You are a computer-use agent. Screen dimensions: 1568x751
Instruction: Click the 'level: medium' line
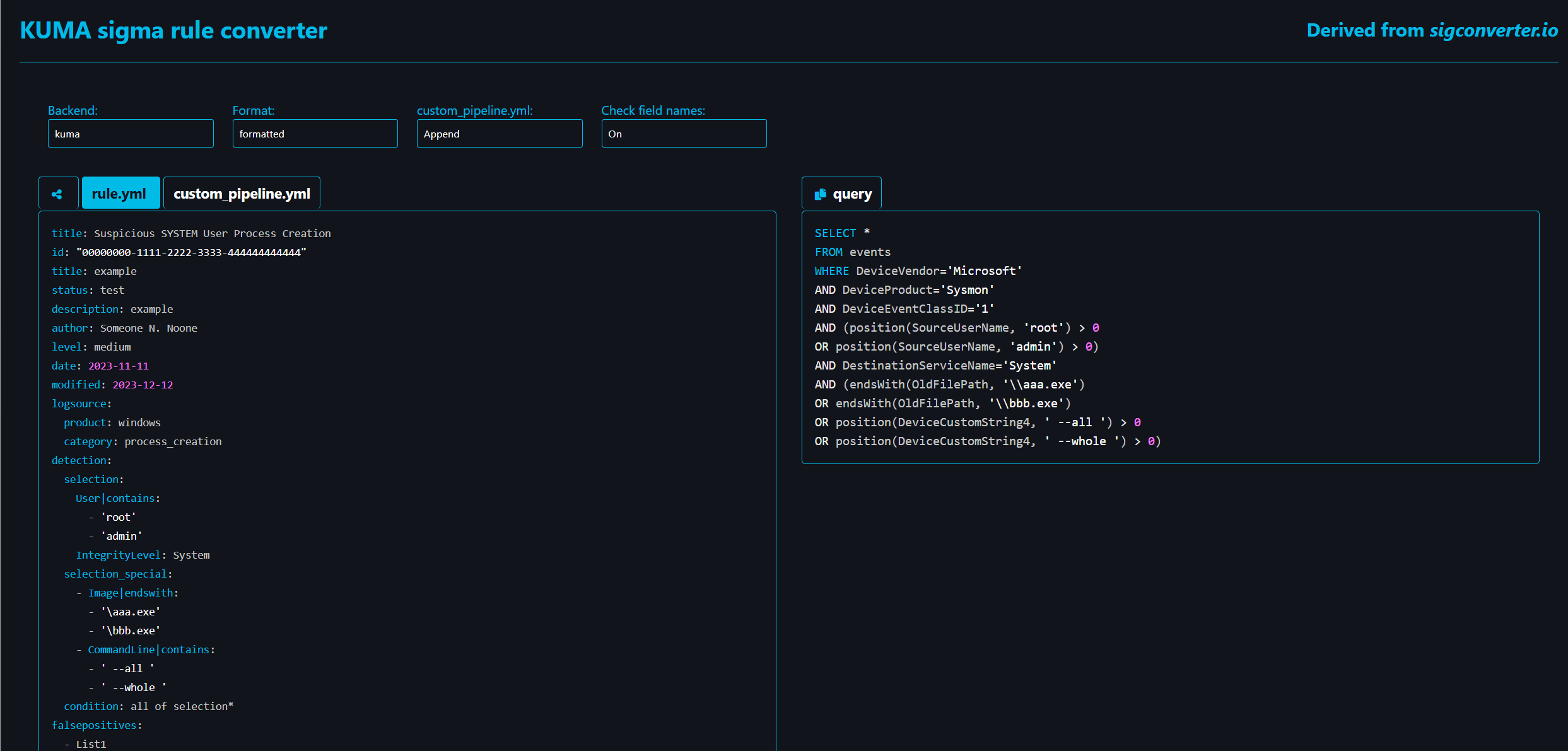91,347
